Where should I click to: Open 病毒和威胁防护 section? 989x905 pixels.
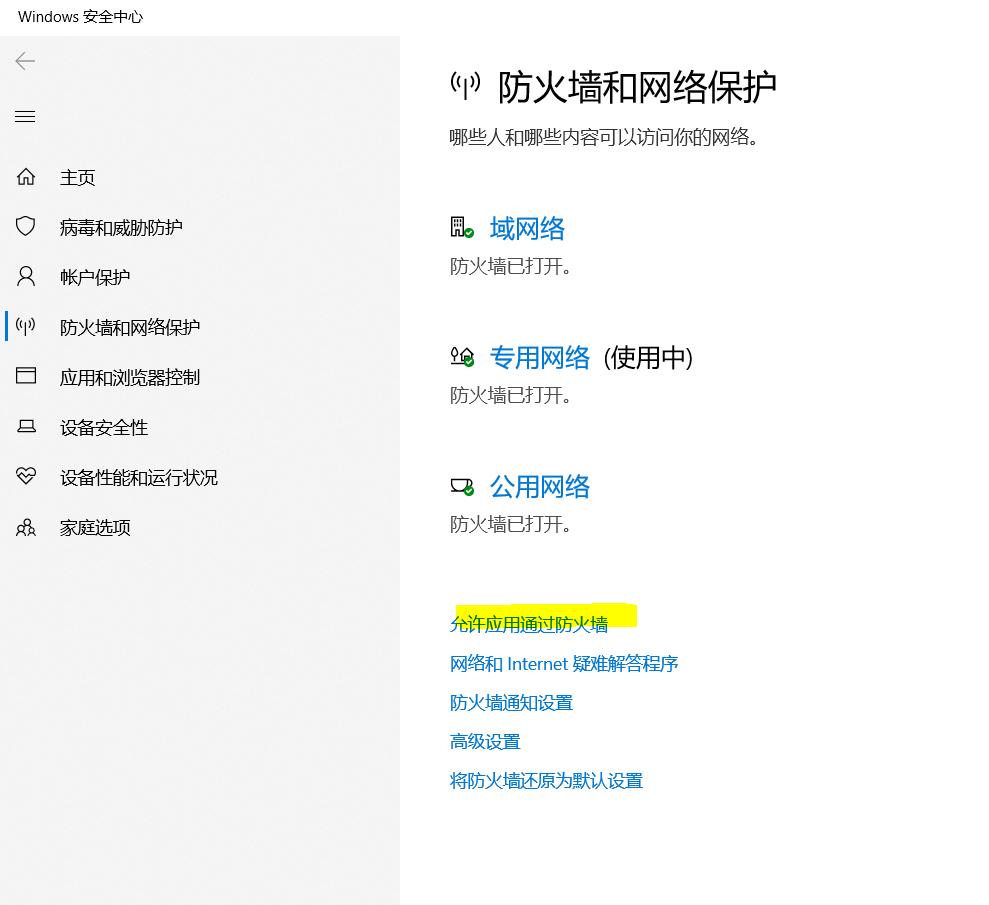click(121, 228)
